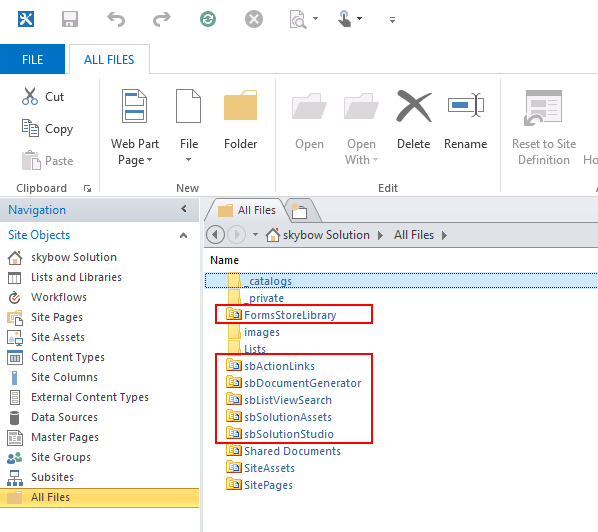Collapse the Navigation pane with arrow
This screenshot has height=532, width=598.
coord(184,209)
